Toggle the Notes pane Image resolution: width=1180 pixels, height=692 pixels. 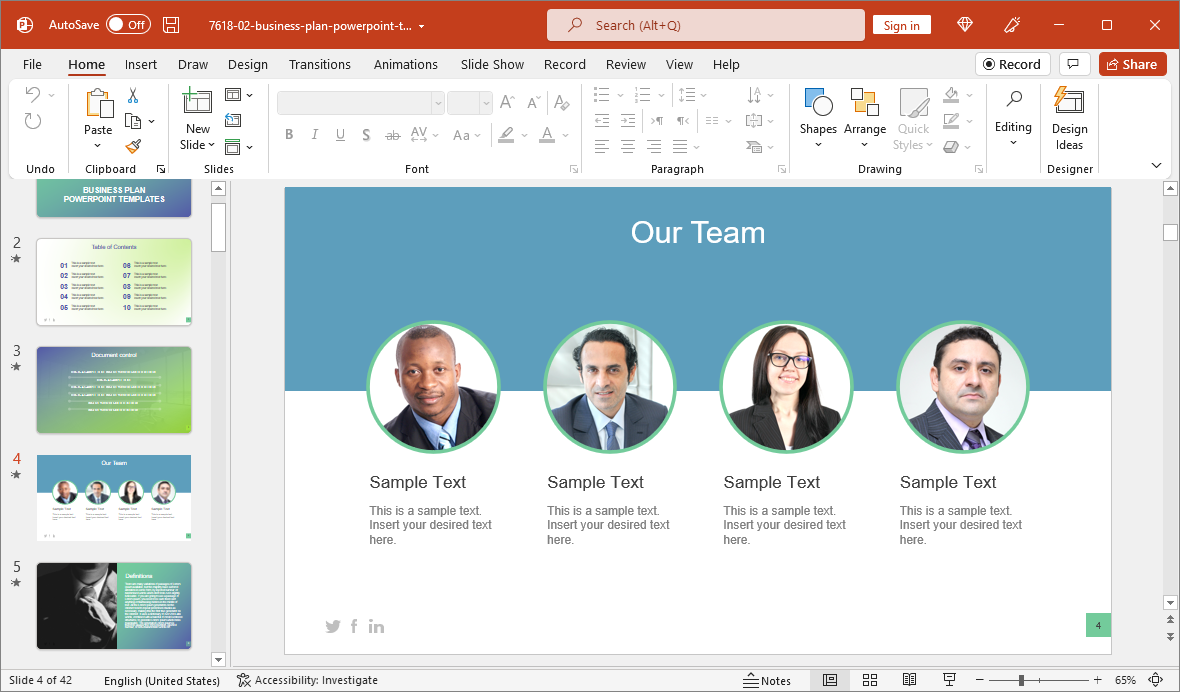(x=767, y=680)
